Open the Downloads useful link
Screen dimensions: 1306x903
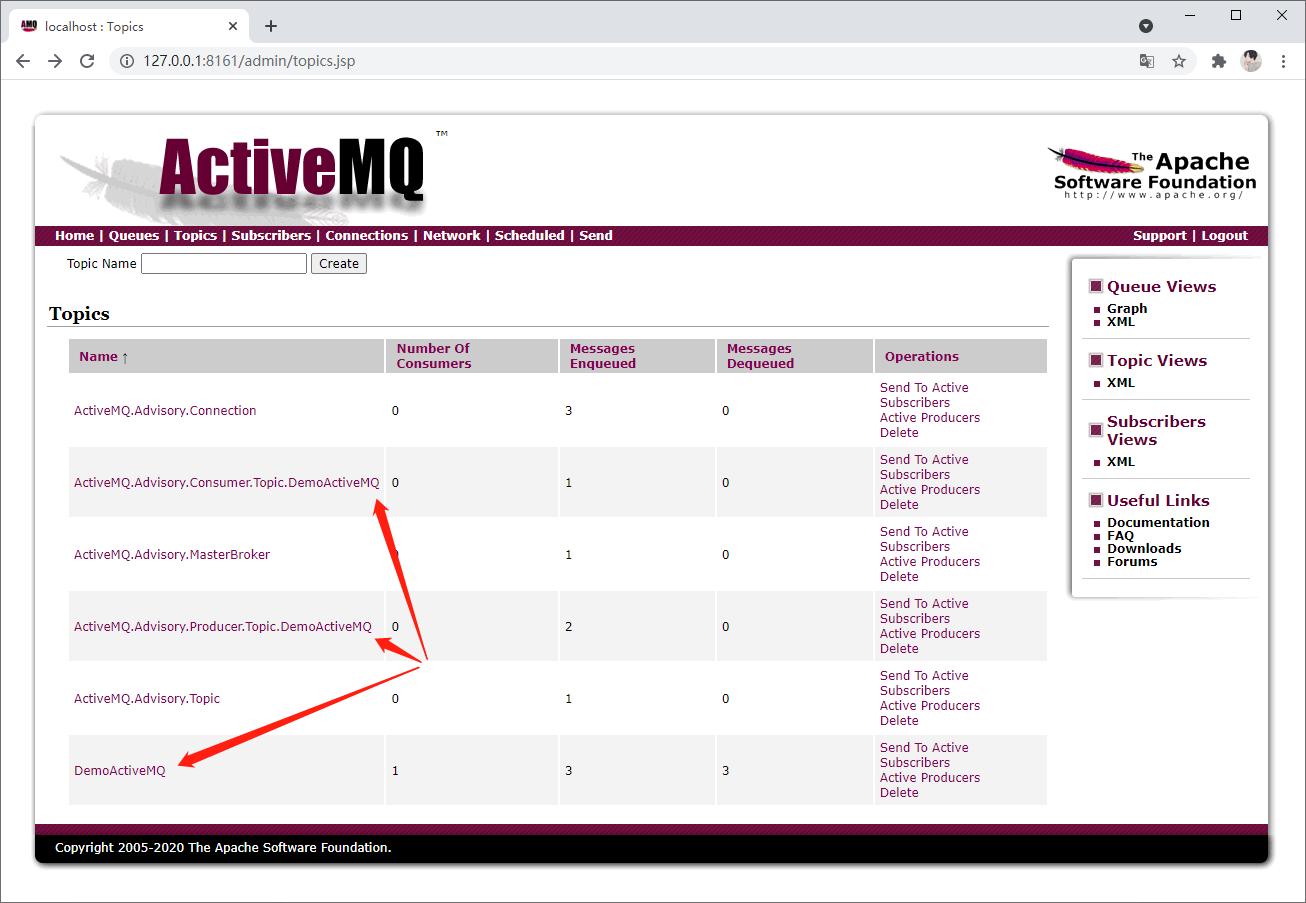coord(1144,549)
